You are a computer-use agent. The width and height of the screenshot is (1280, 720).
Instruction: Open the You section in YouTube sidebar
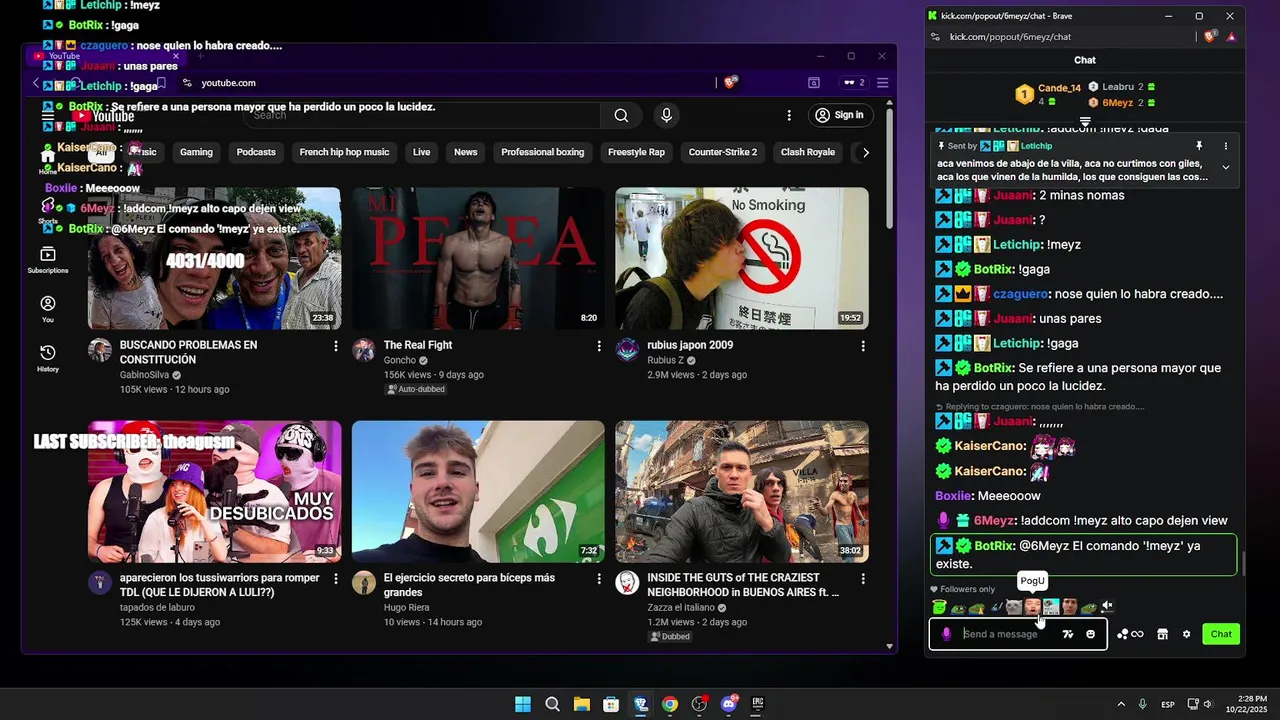(x=48, y=309)
